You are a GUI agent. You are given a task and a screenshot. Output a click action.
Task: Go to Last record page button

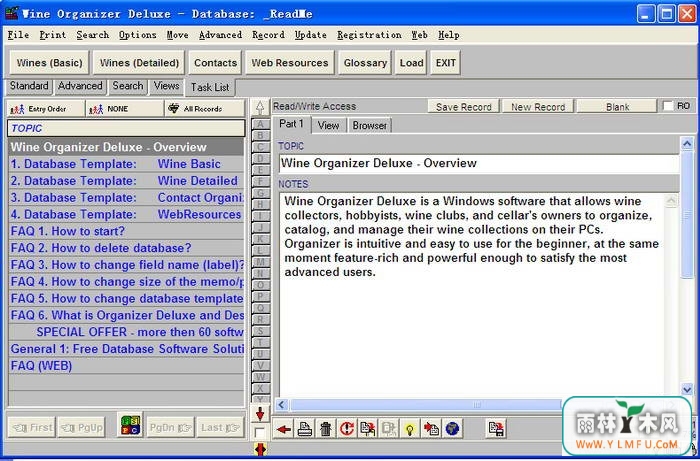(x=221, y=428)
